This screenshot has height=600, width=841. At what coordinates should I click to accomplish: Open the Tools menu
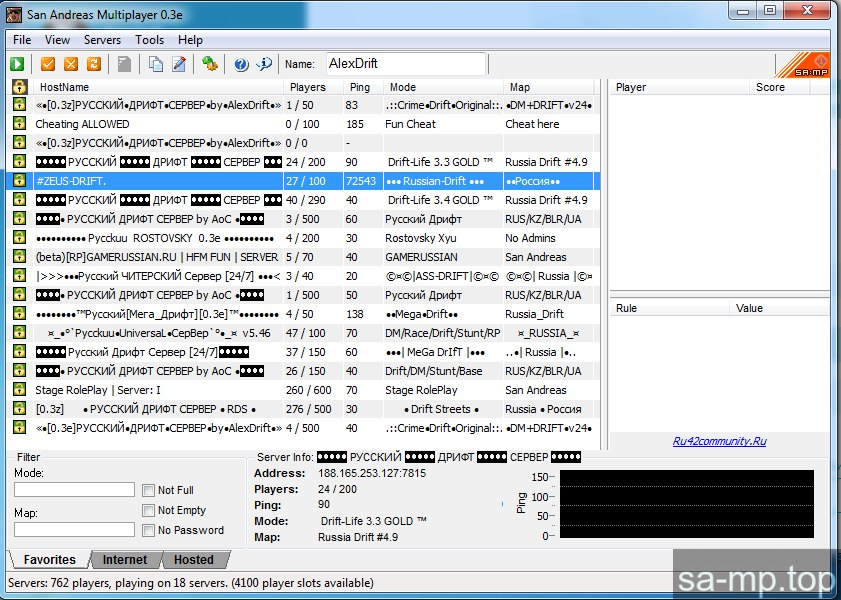pos(149,40)
